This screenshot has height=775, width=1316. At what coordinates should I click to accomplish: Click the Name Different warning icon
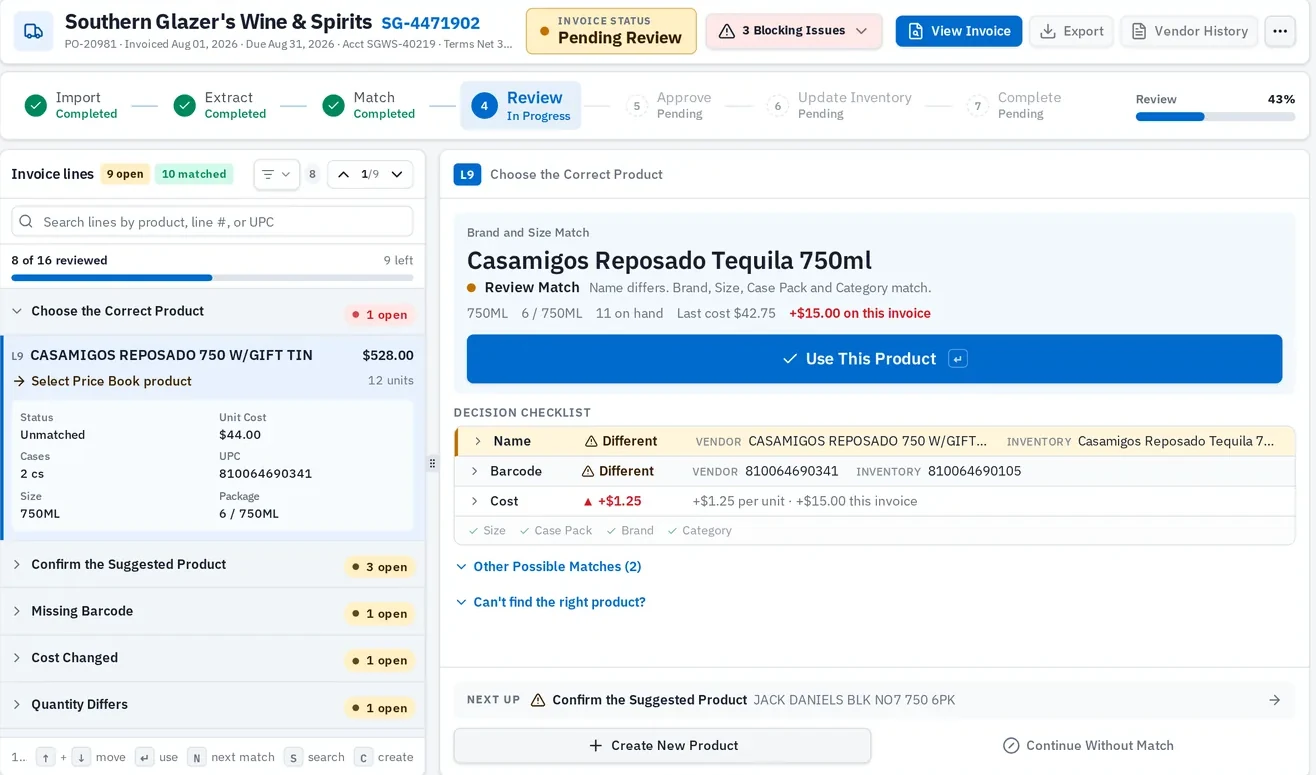pyautogui.click(x=591, y=441)
